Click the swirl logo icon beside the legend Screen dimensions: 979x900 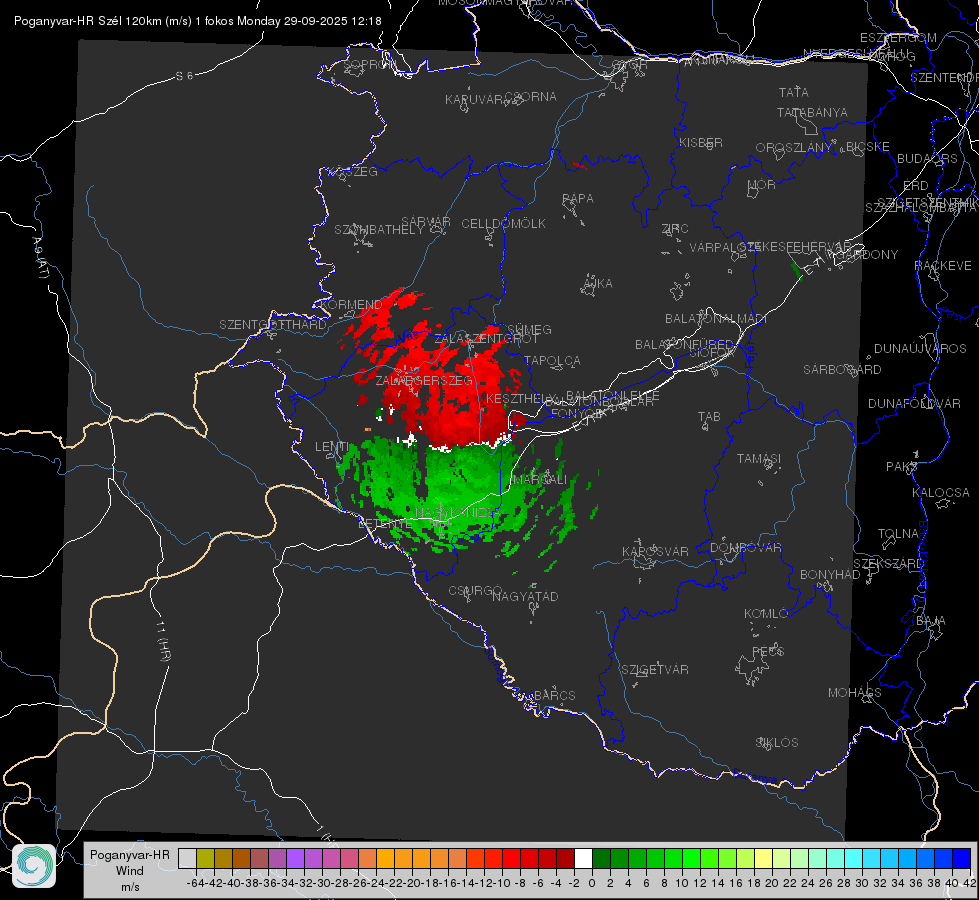[x=34, y=866]
